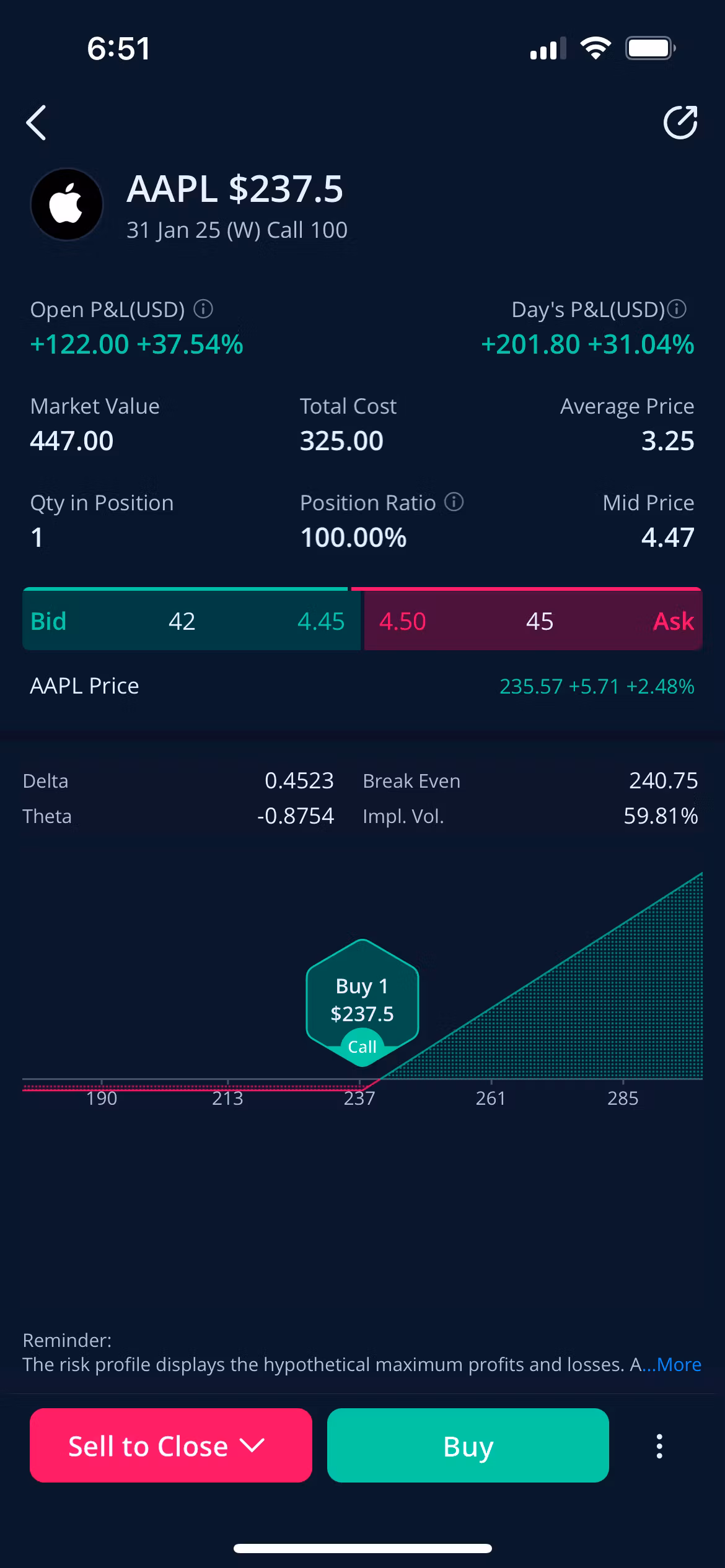Expand the Sell to Close dropdown arrow
Screen dimensions: 725x1568
click(253, 1445)
